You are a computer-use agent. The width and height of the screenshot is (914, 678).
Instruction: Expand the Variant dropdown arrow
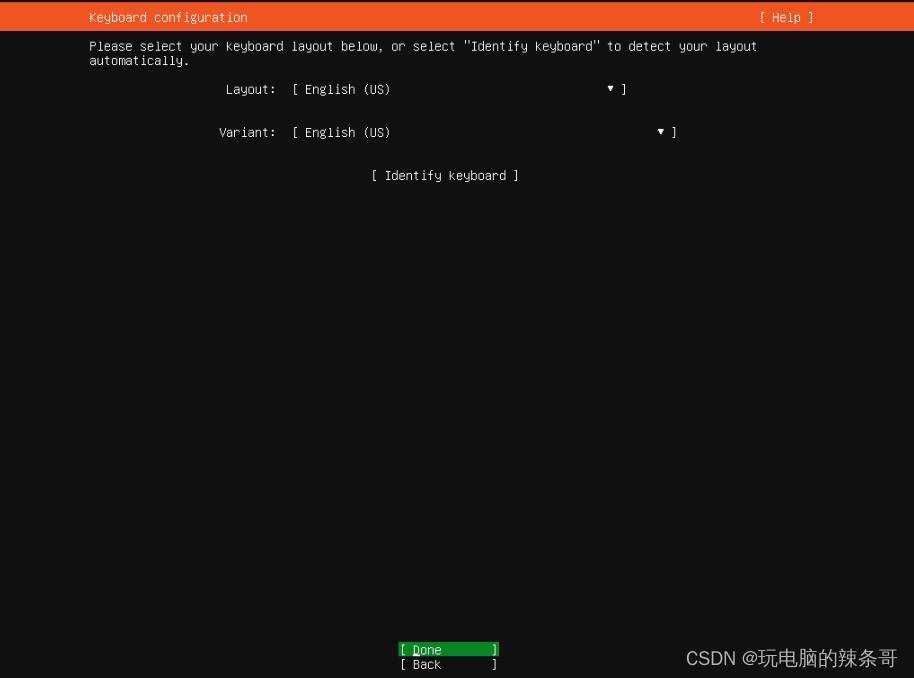tap(660, 132)
